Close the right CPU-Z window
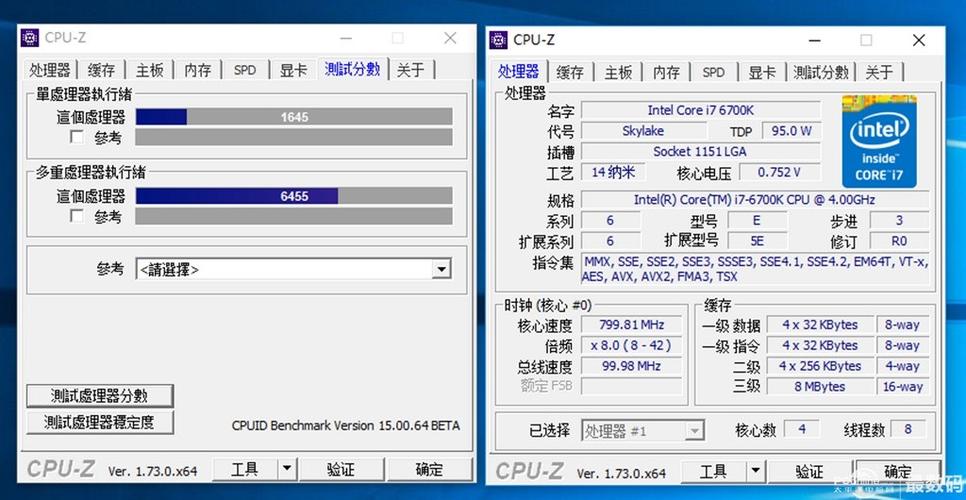The image size is (966, 500). tap(919, 40)
